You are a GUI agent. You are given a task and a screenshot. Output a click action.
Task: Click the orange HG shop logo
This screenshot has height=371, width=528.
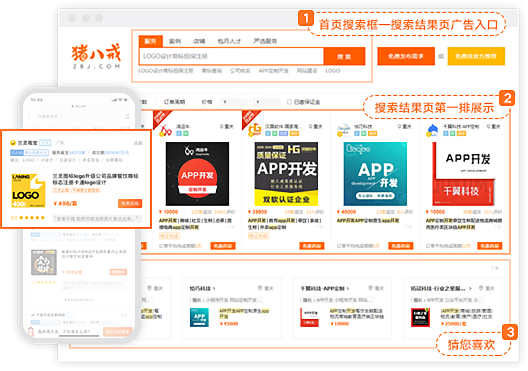click(x=255, y=130)
